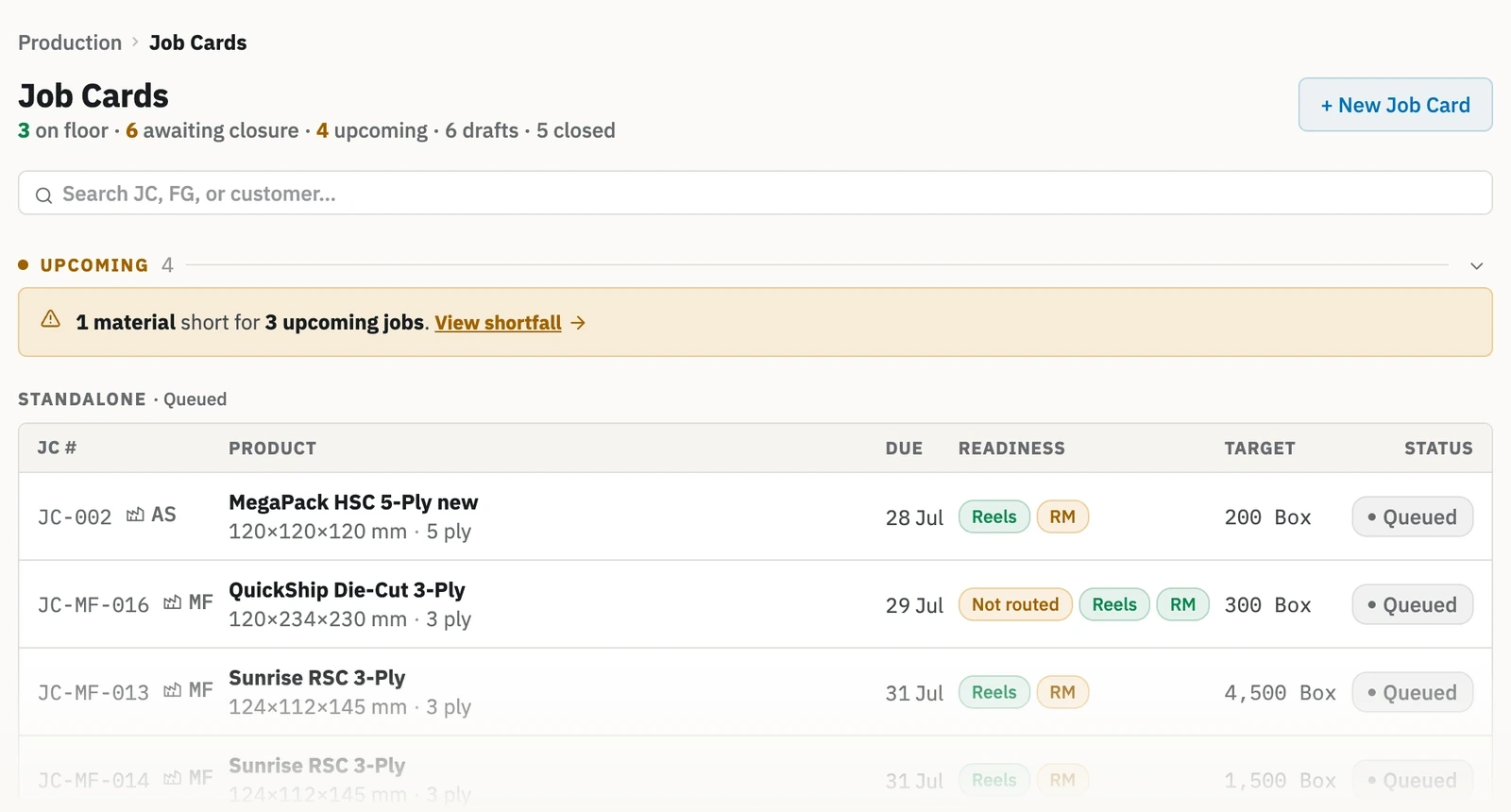The height and width of the screenshot is (812, 1511).
Task: Collapse the Upcoming section chevron
Action: pyautogui.click(x=1477, y=266)
